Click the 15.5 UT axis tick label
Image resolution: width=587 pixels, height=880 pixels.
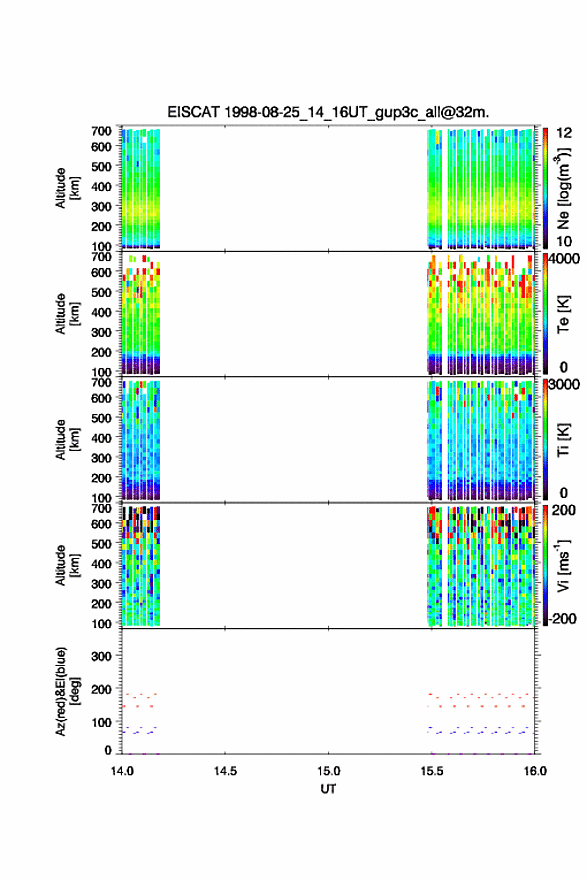click(432, 771)
